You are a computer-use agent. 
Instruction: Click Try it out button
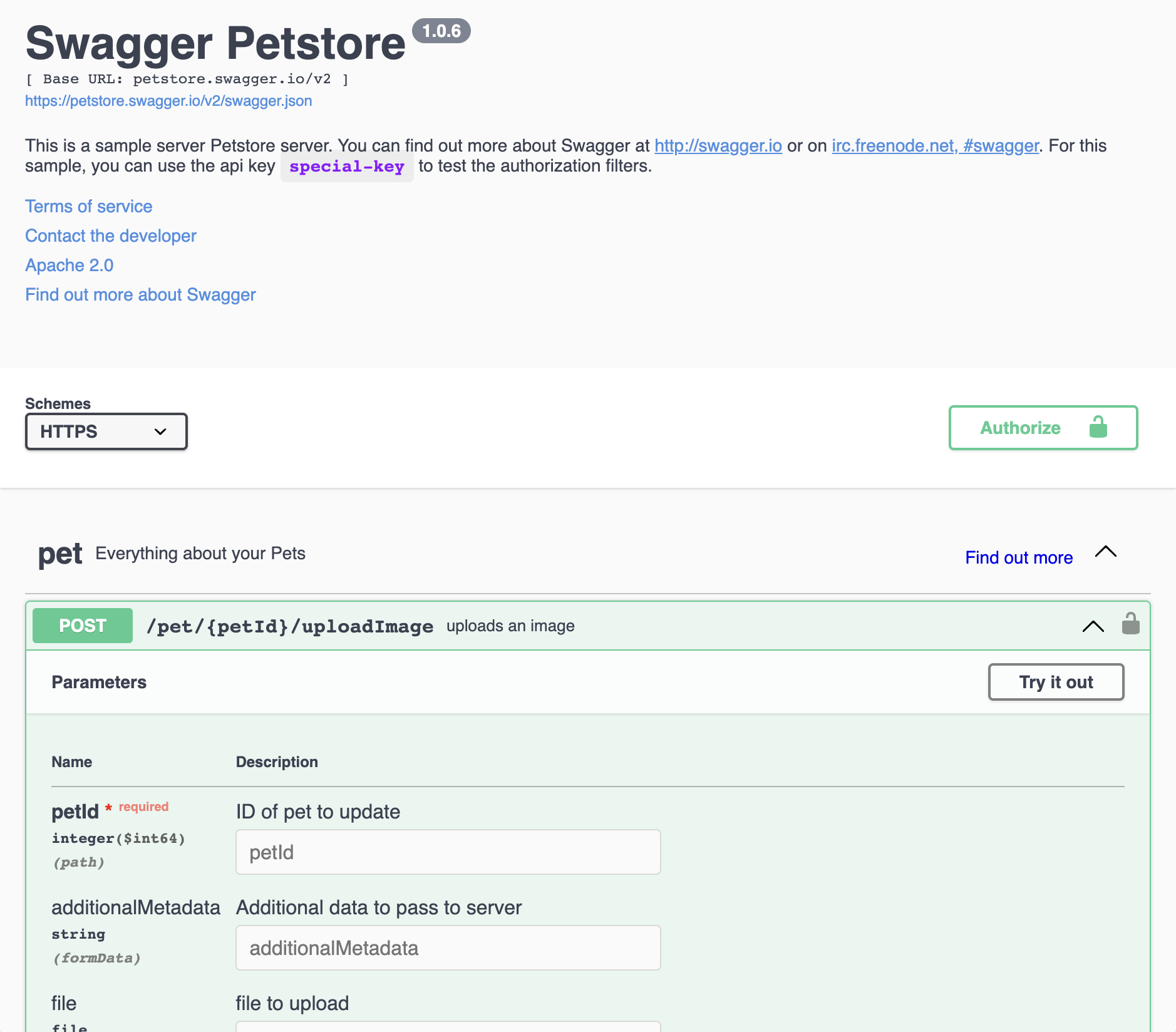tap(1056, 682)
